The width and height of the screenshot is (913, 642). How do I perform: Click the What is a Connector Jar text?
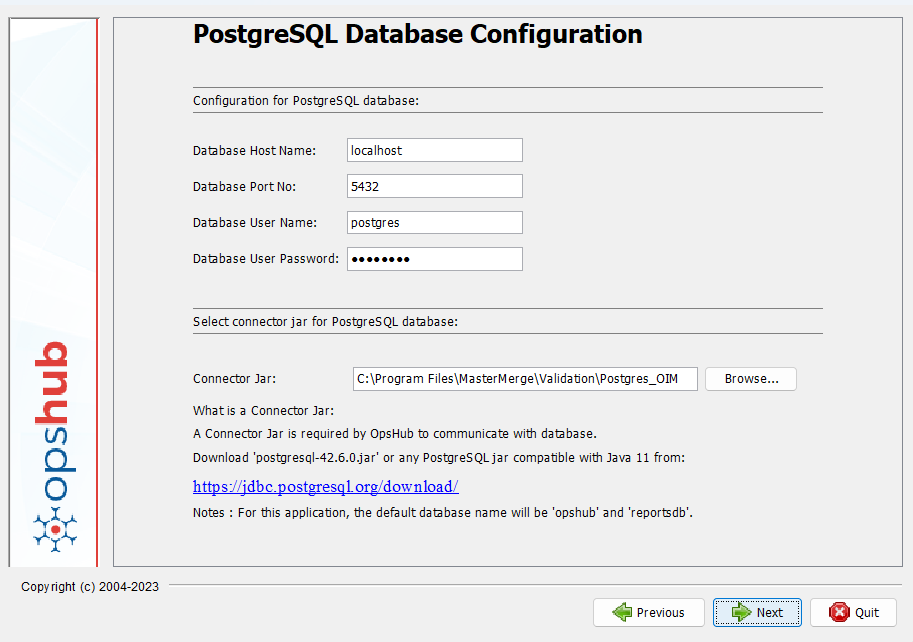point(263,410)
